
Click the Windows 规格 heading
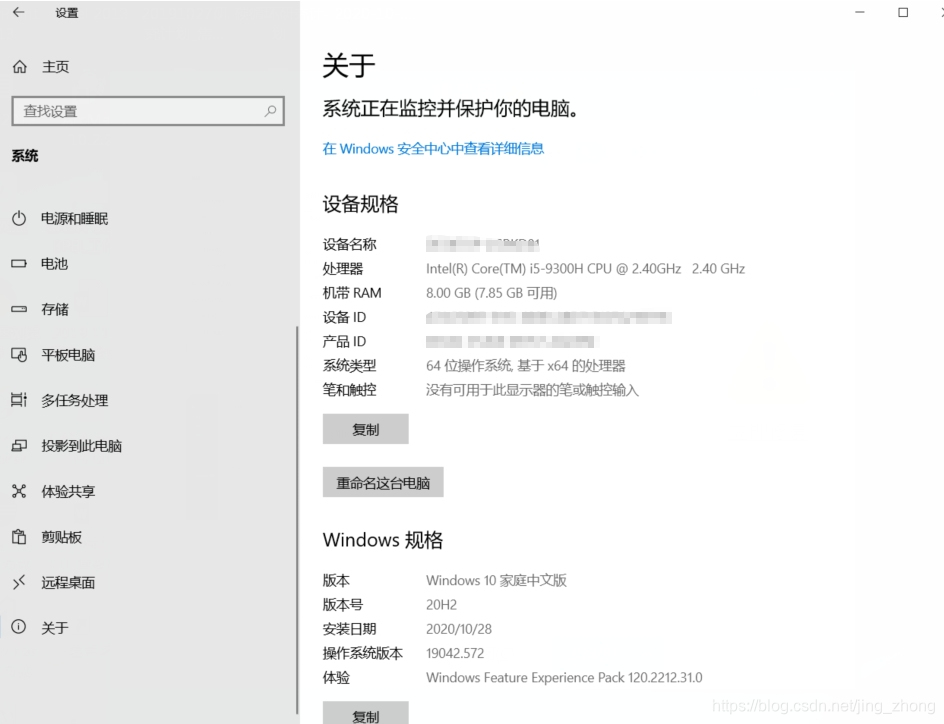383,540
